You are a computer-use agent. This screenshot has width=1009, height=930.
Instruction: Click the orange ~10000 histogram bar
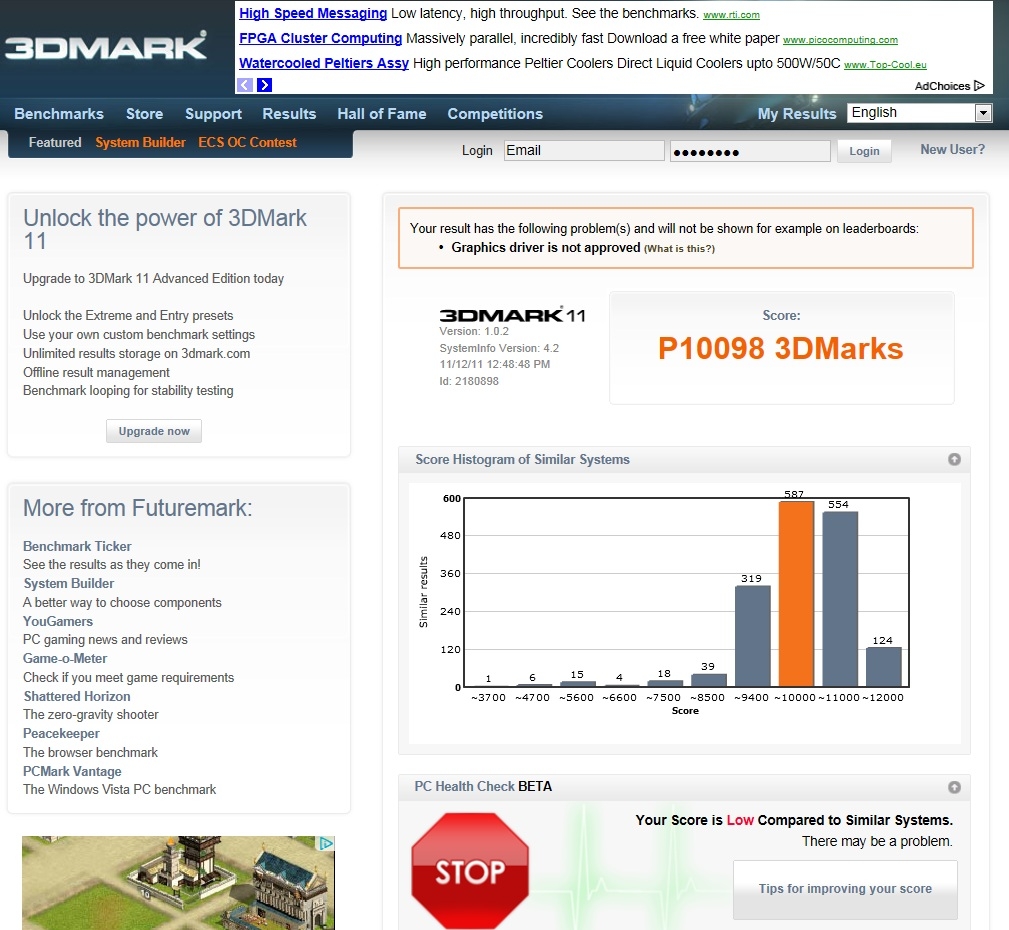796,594
